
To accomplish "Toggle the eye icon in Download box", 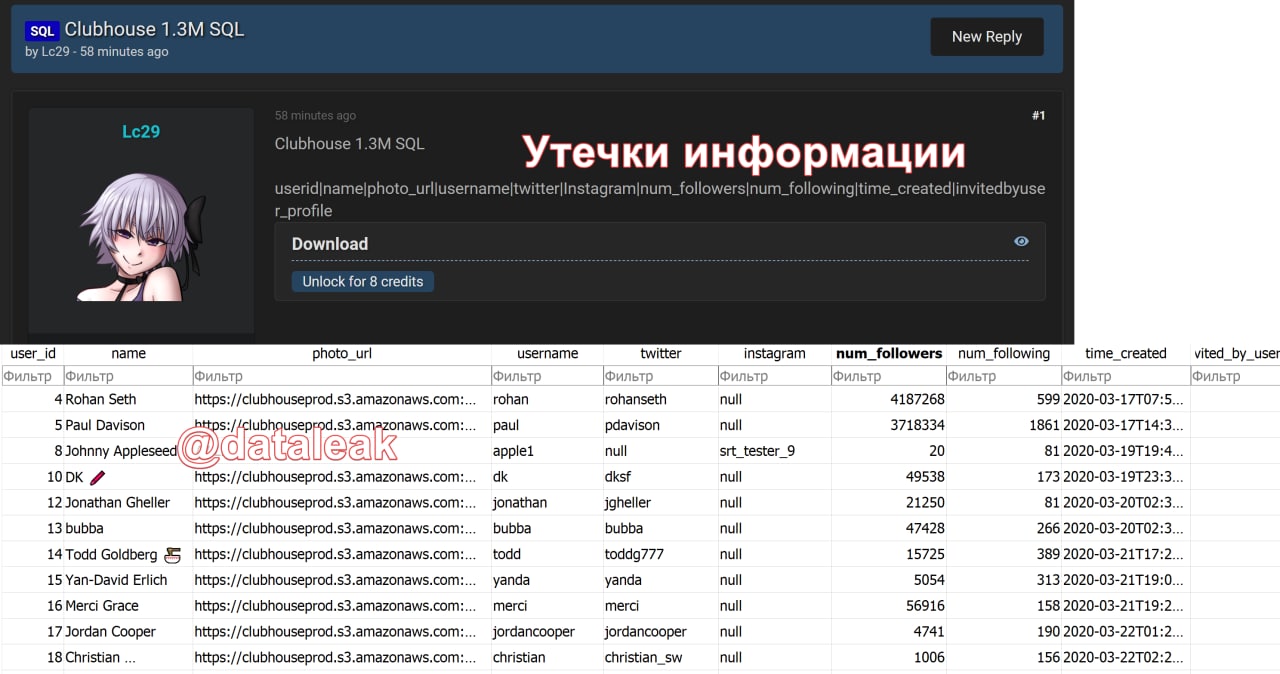I will pyautogui.click(x=1021, y=241).
